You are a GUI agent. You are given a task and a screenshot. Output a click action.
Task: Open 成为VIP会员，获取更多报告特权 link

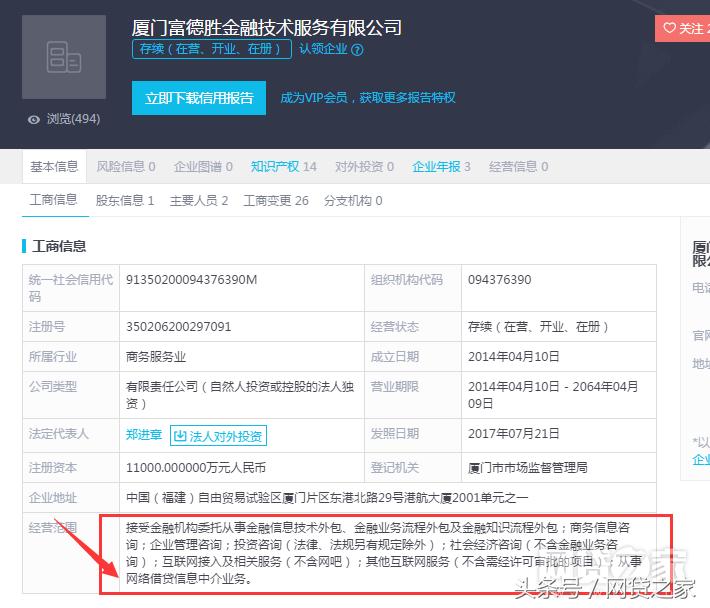click(x=368, y=98)
